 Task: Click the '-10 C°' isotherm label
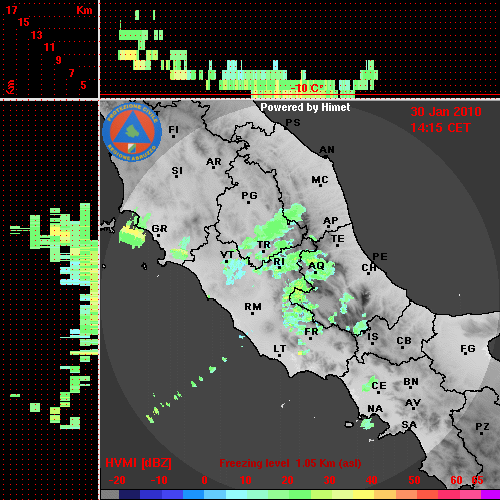(x=307, y=88)
